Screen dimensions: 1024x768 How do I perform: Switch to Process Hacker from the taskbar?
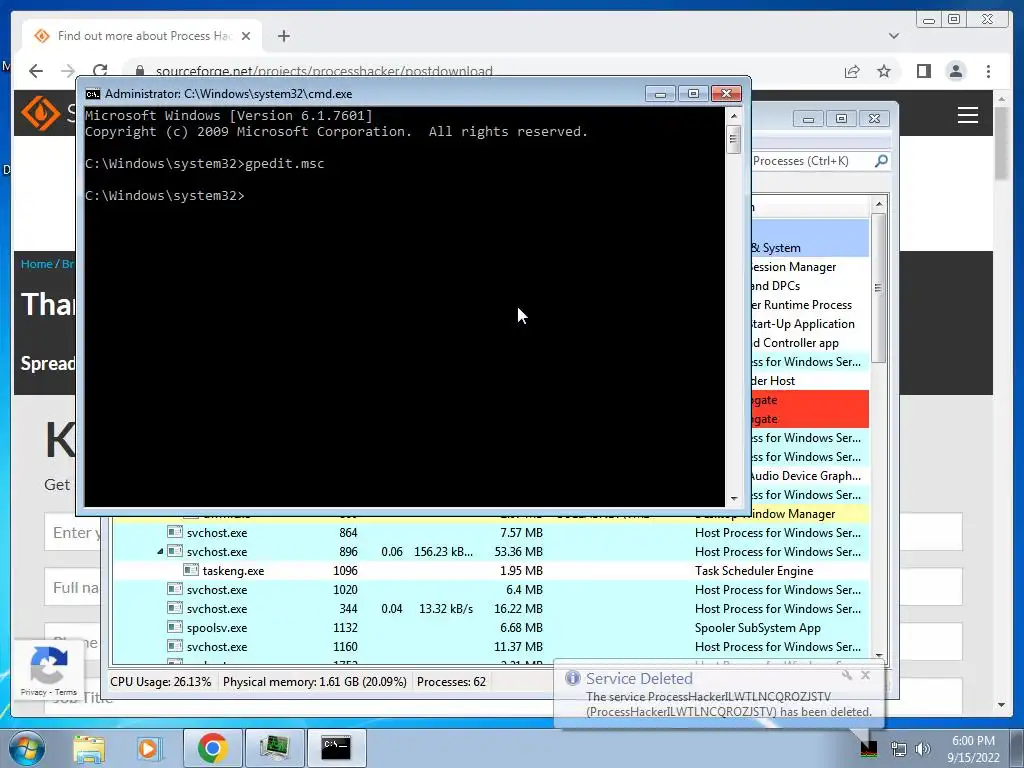tap(274, 748)
